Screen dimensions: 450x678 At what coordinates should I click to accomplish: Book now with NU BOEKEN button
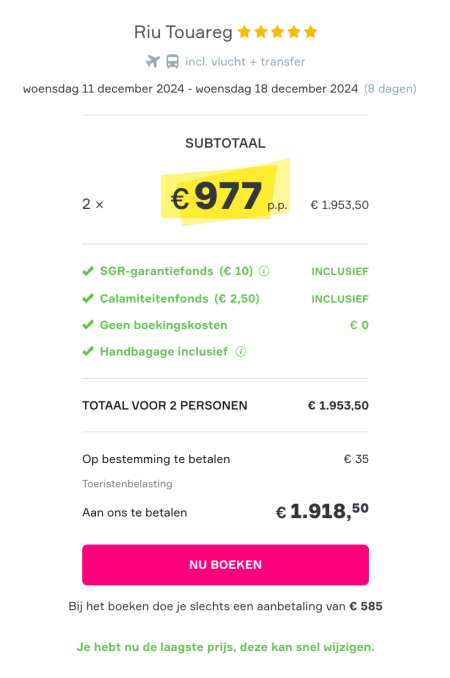point(225,565)
